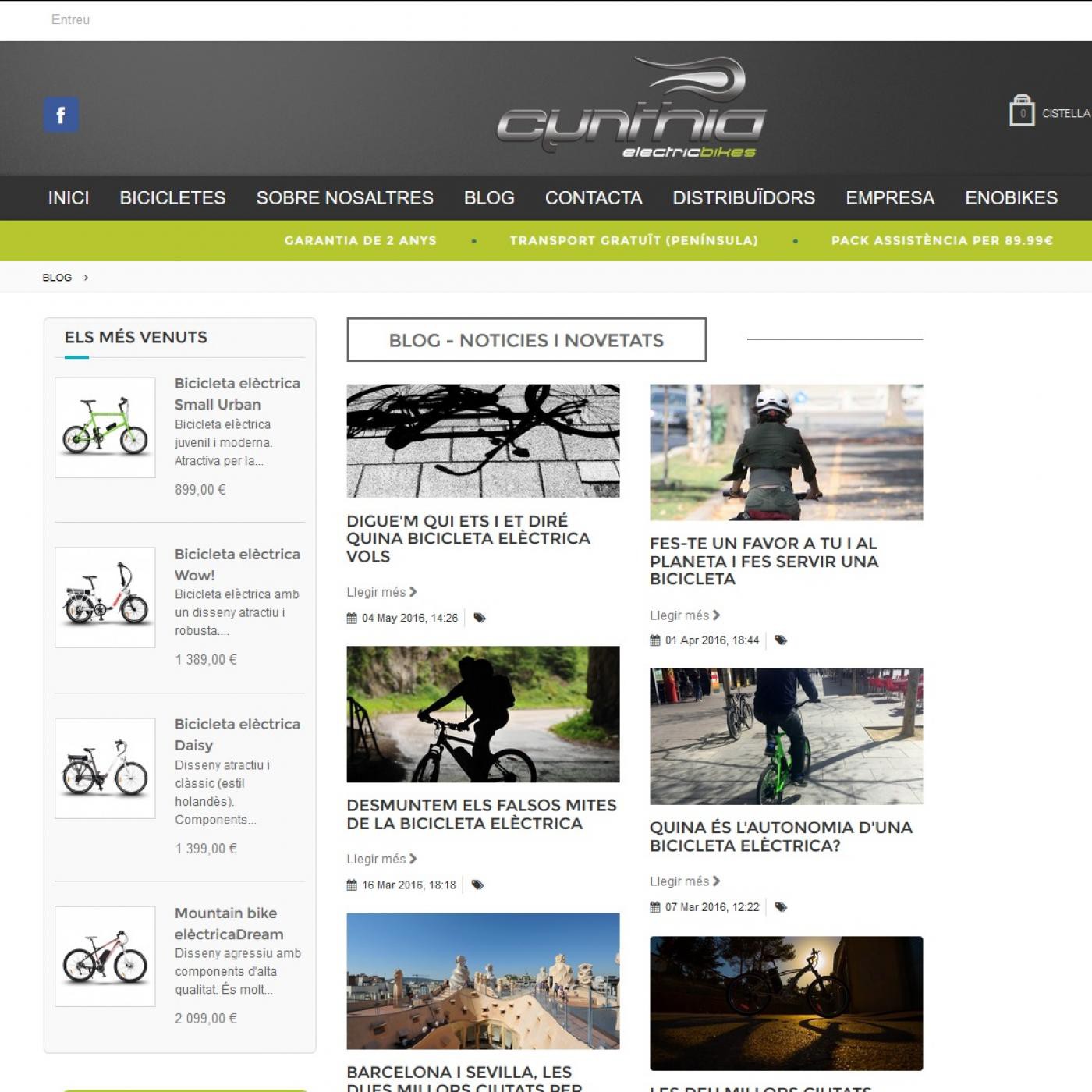Select the Daisy electric bike image
The height and width of the screenshot is (1092, 1092).
point(105,768)
